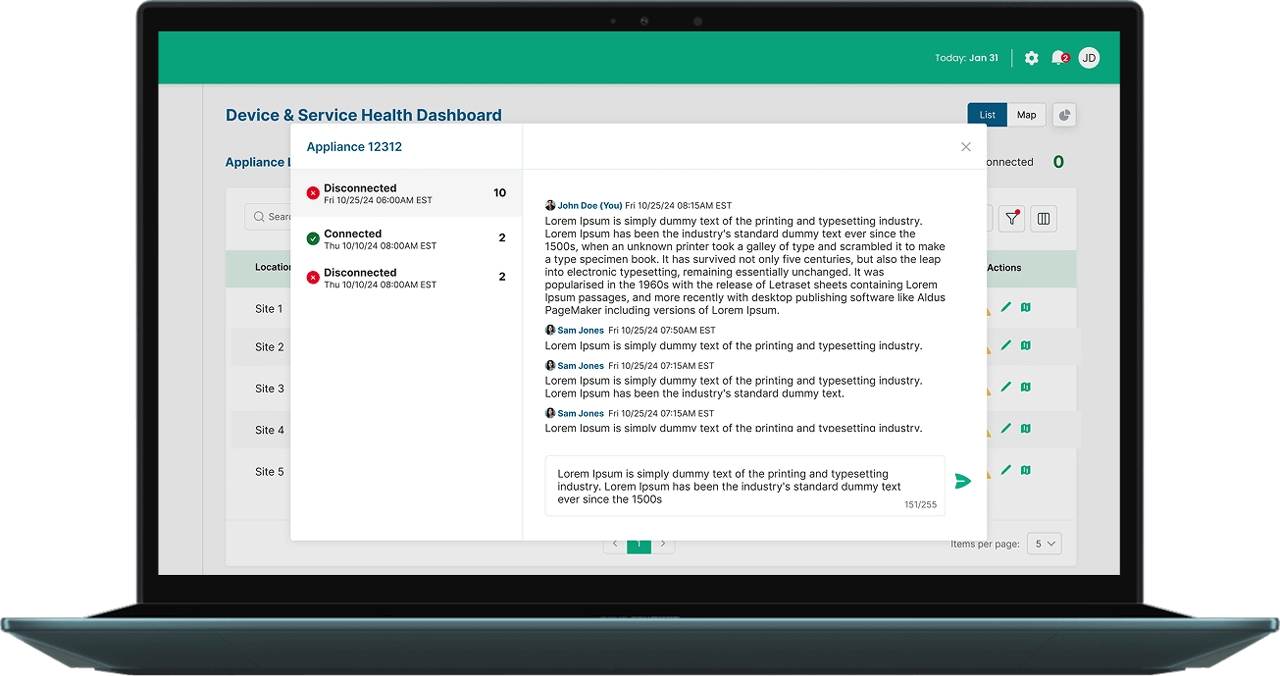Image resolution: width=1280 pixels, height=676 pixels.
Task: Open the pie chart view icon
Action: [x=1065, y=115]
